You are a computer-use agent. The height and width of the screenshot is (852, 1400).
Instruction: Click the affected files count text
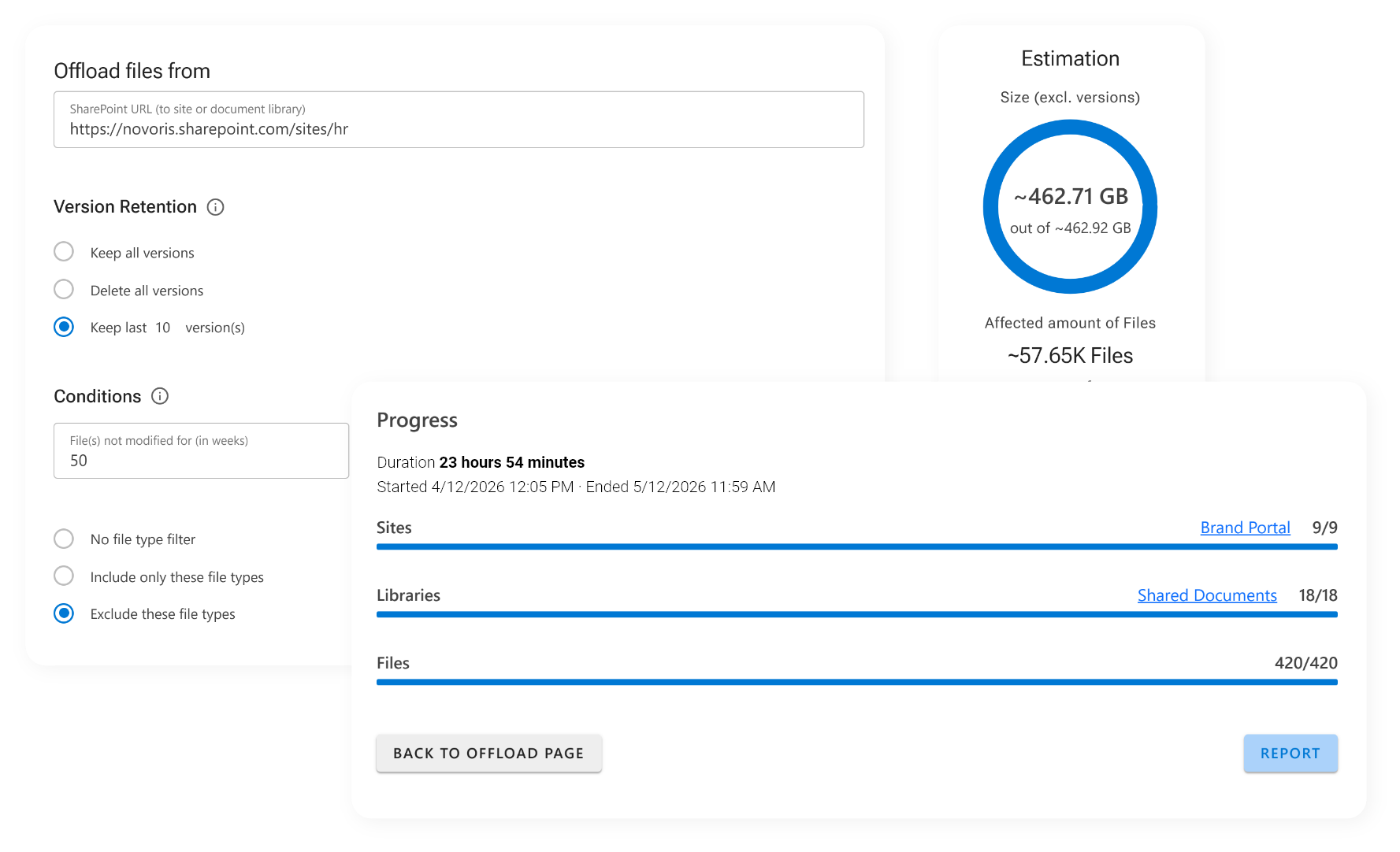(x=1070, y=356)
